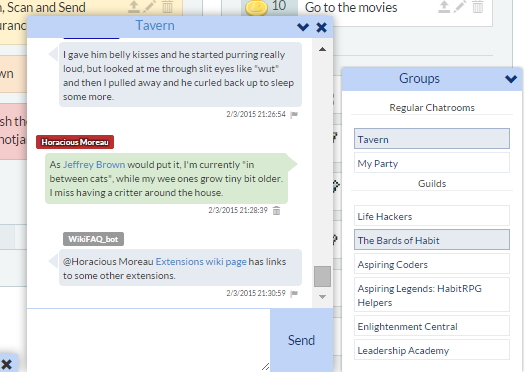This screenshot has height=372, width=529.
Task: Open the Leadership Academy guild
Action: [431, 350]
